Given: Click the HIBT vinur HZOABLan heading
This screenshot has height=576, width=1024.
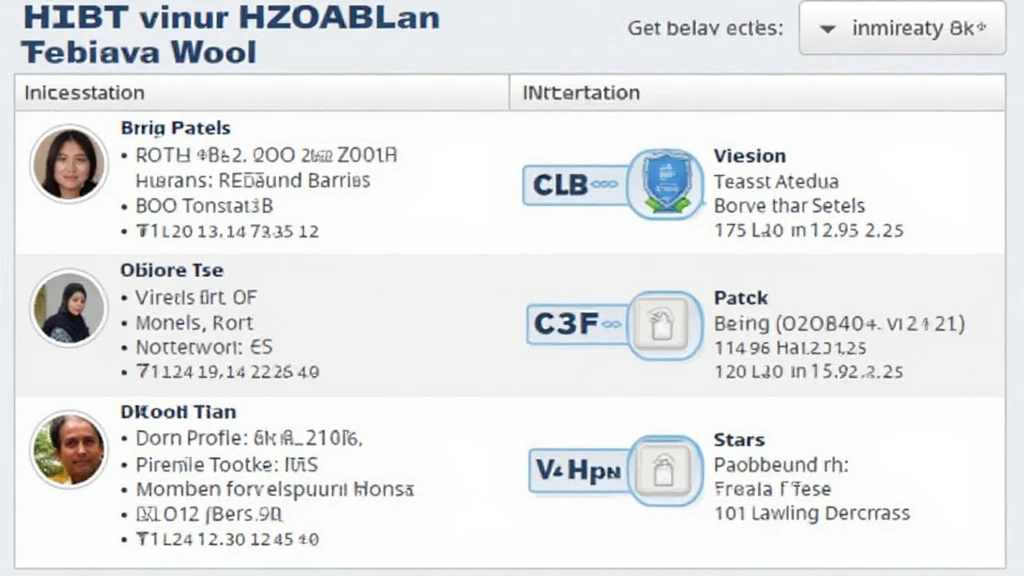Looking at the screenshot, I should click(232, 18).
